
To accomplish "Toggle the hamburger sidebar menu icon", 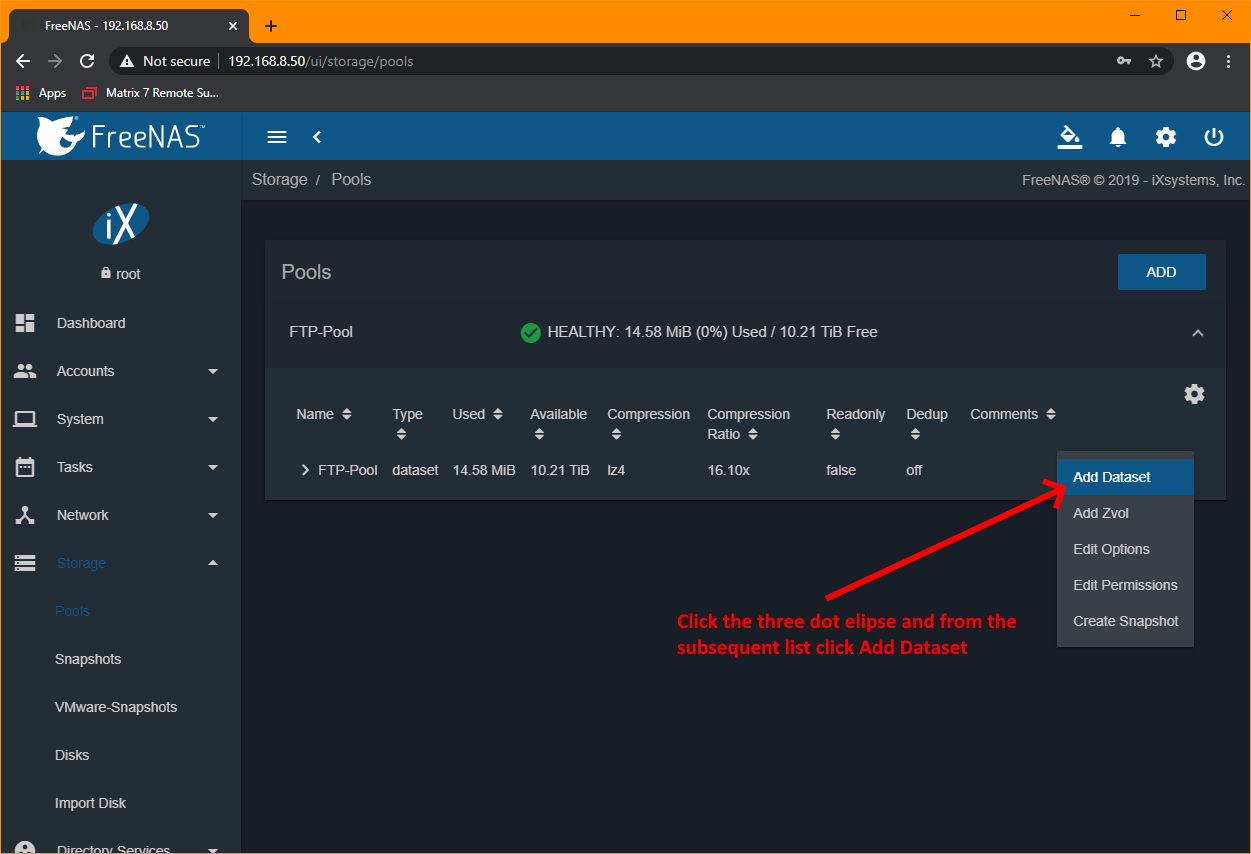I will pos(277,137).
